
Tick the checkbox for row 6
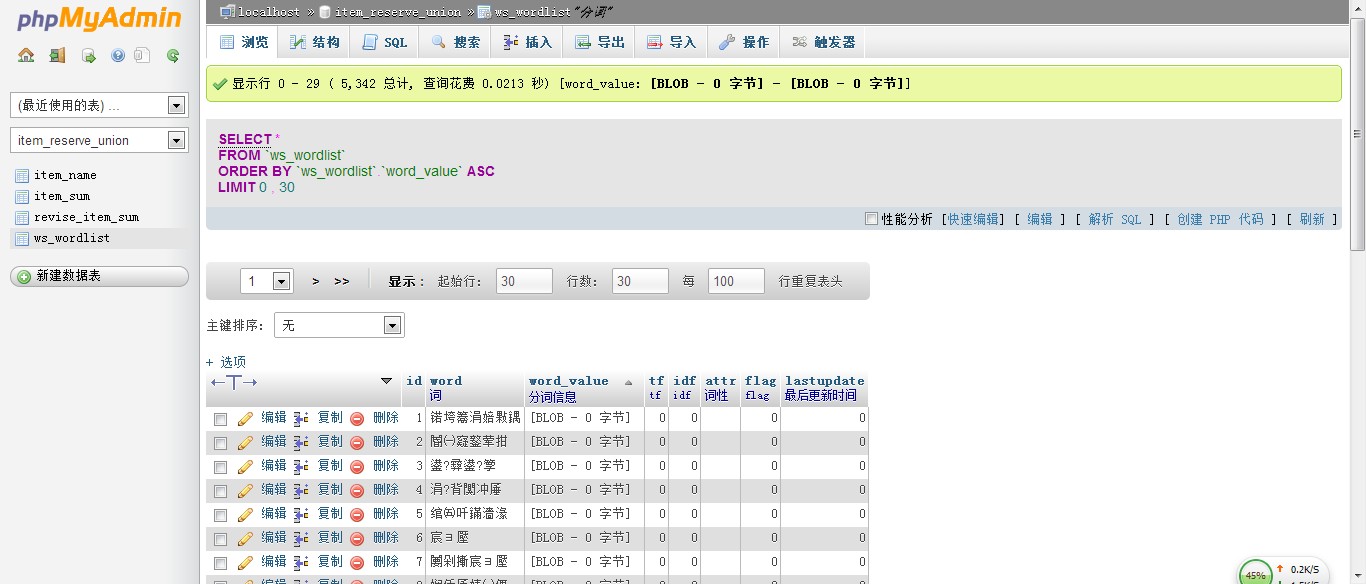220,538
